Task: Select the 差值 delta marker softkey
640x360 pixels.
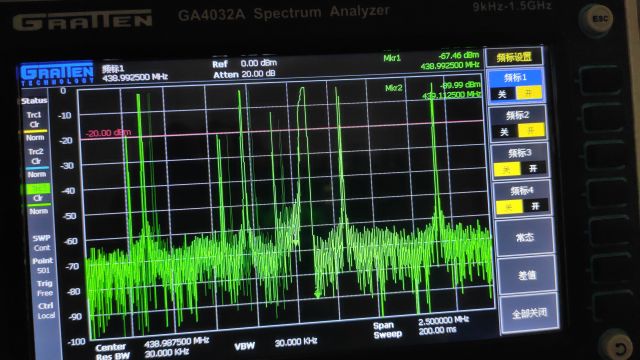Action: [x=527, y=275]
